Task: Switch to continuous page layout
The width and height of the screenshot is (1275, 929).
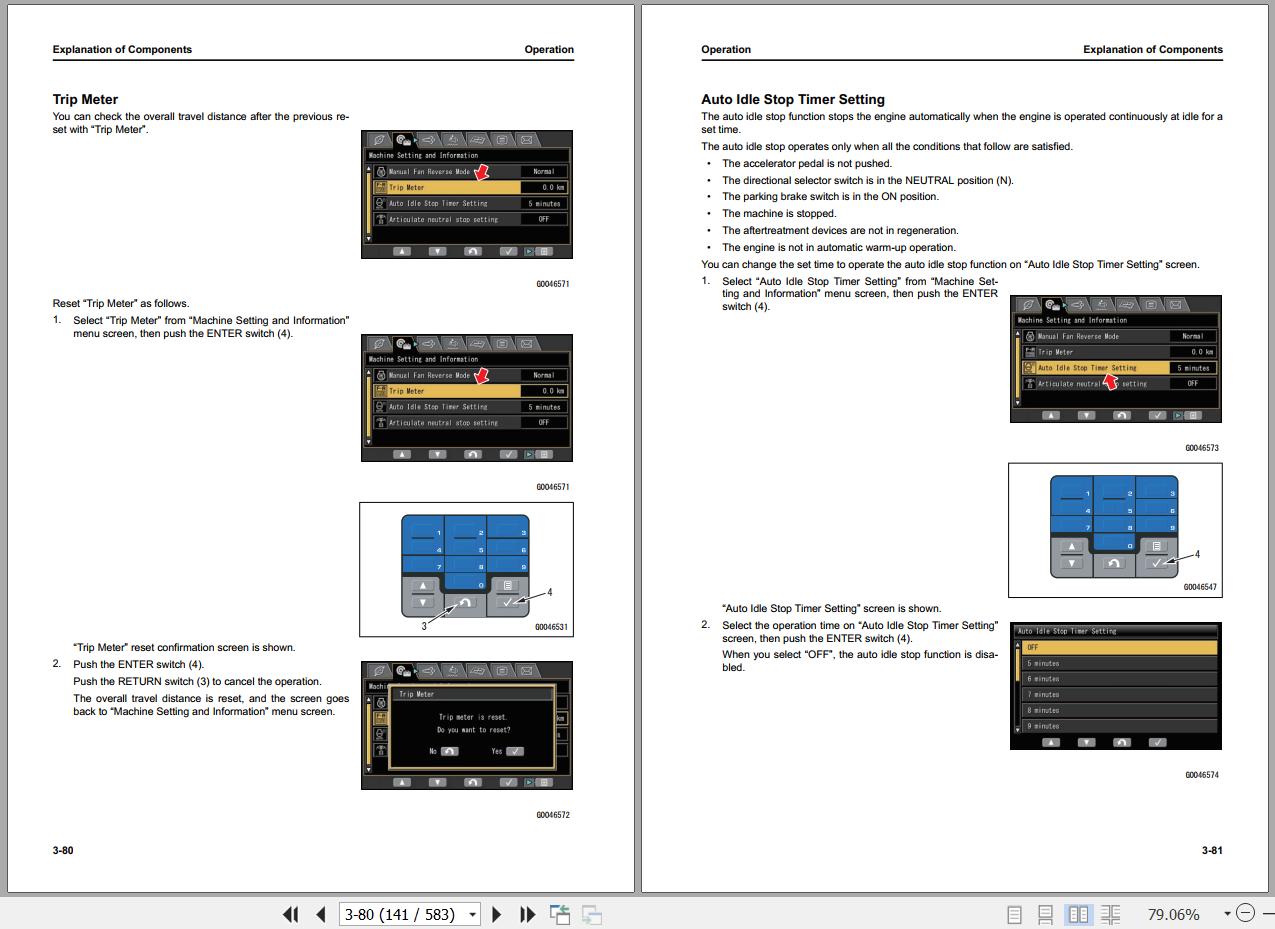Action: click(x=1045, y=914)
